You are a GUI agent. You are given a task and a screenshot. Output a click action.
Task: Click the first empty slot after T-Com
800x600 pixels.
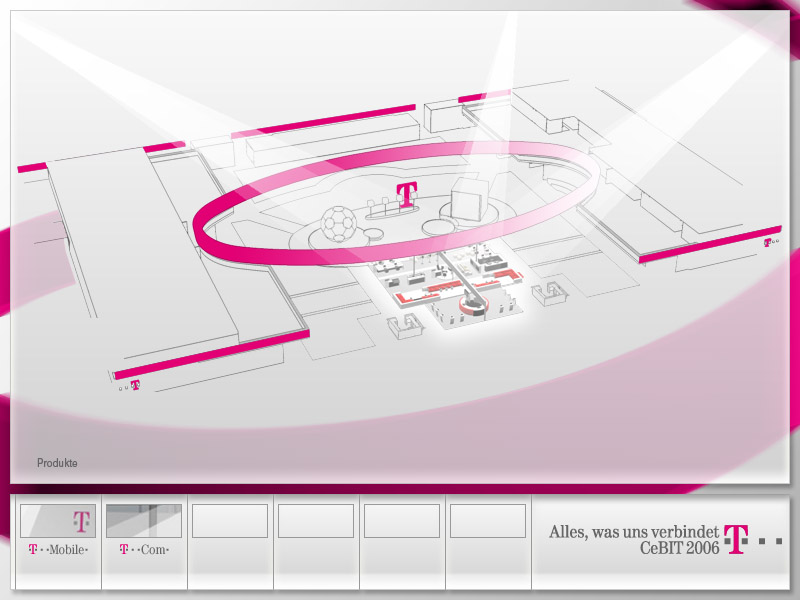point(230,521)
